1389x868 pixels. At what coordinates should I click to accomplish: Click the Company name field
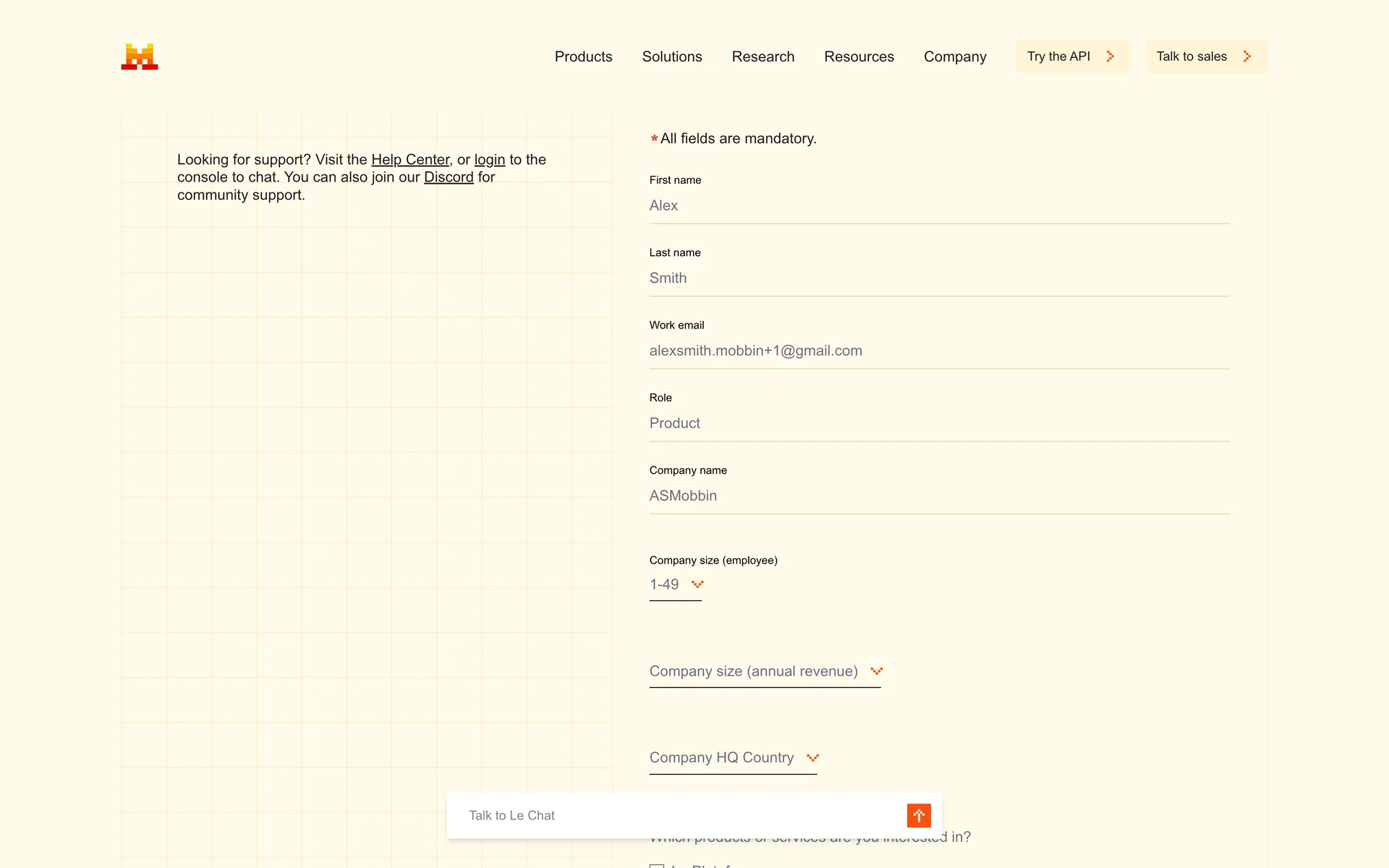[938, 495]
